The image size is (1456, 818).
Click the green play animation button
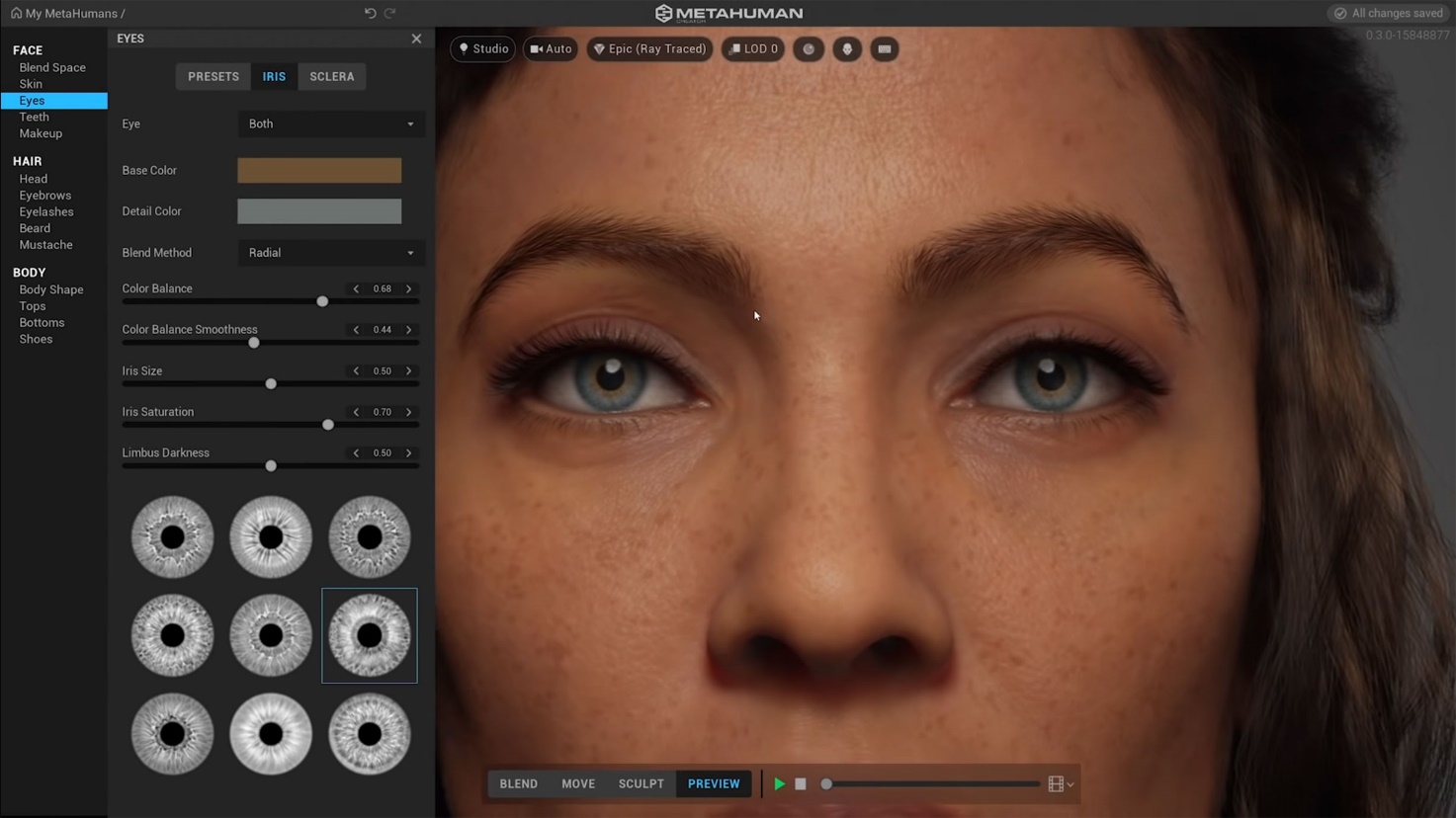tap(779, 783)
